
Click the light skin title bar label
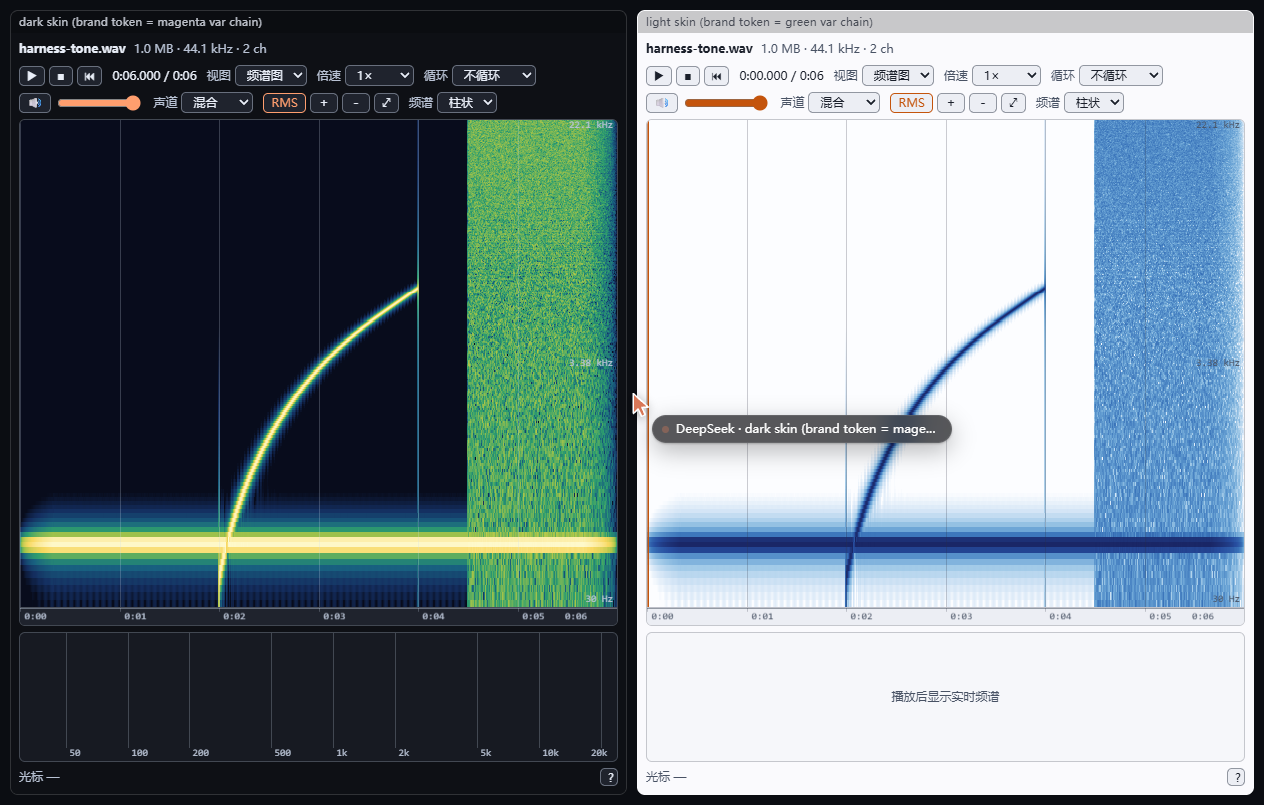point(760,22)
